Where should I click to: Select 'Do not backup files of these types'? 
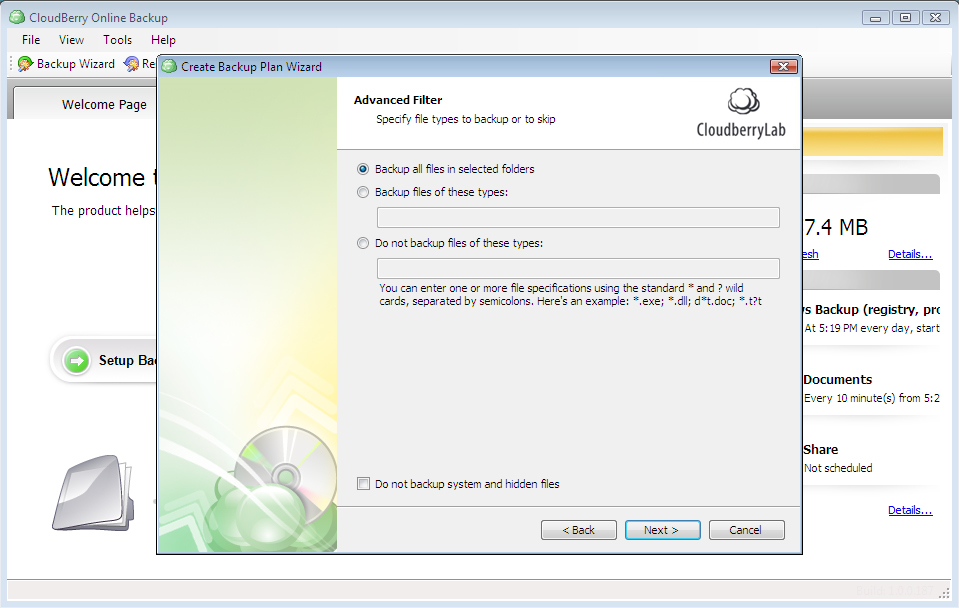tap(363, 243)
